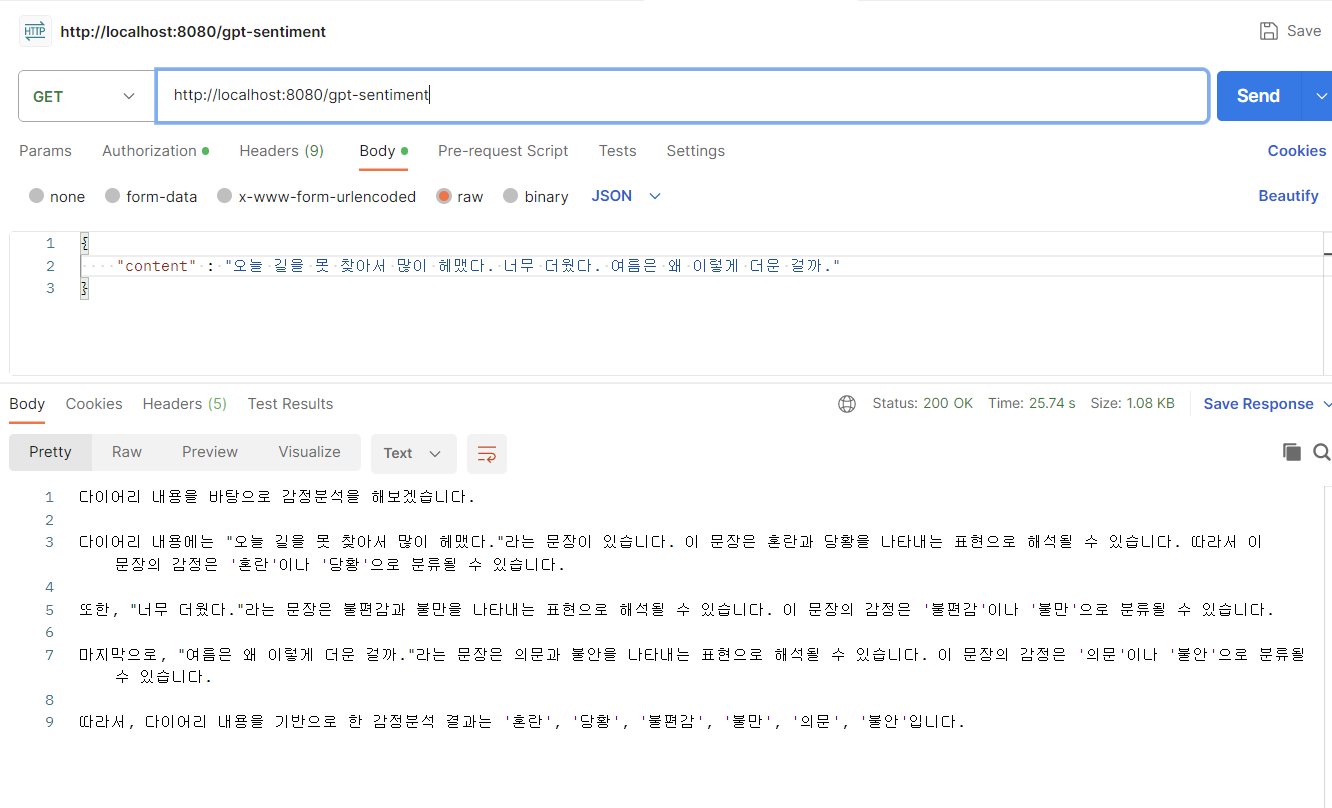Click the Save Response link
The width and height of the screenshot is (1332, 808).
[1258, 404]
